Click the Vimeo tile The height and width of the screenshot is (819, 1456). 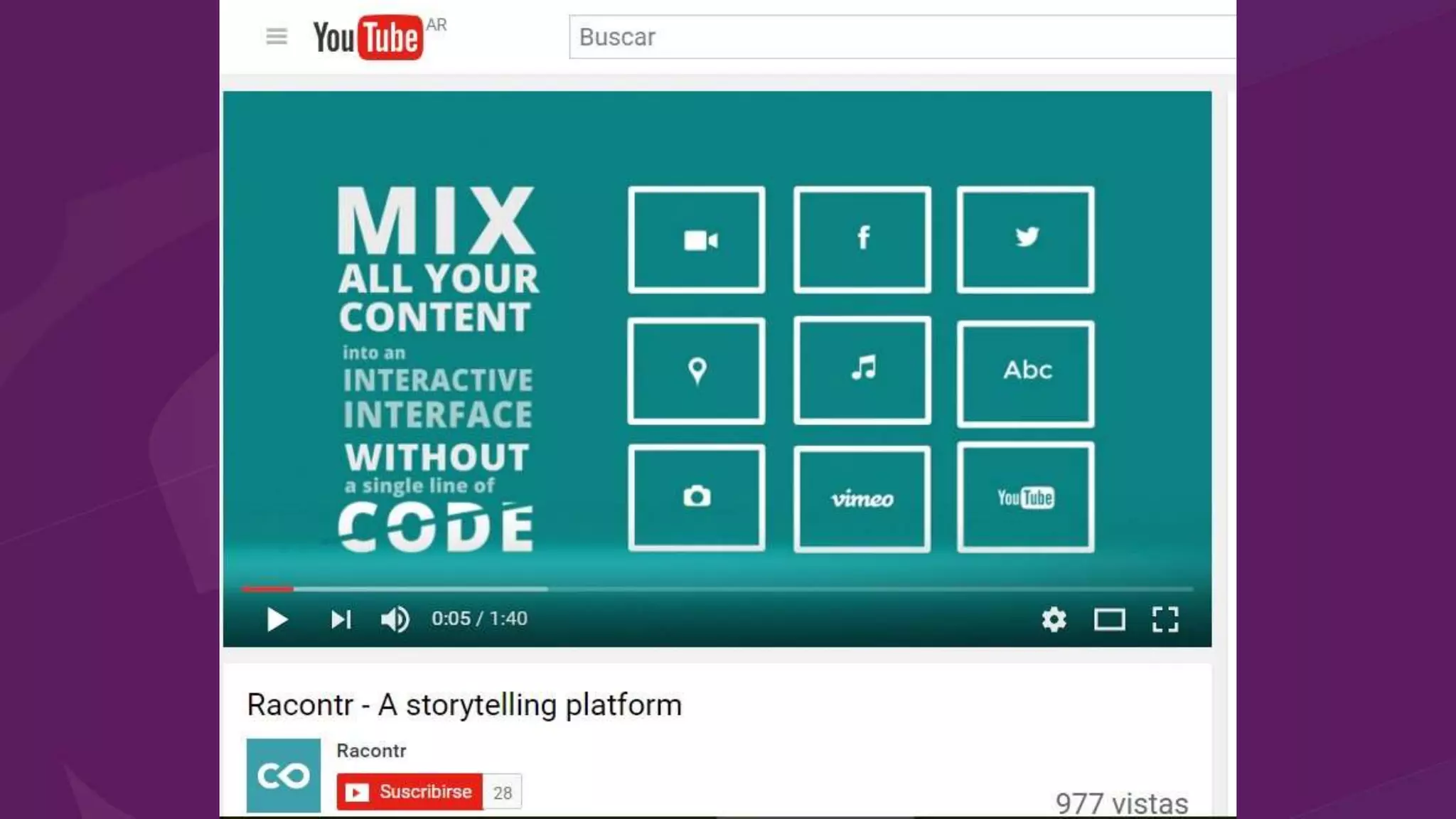coord(862,498)
